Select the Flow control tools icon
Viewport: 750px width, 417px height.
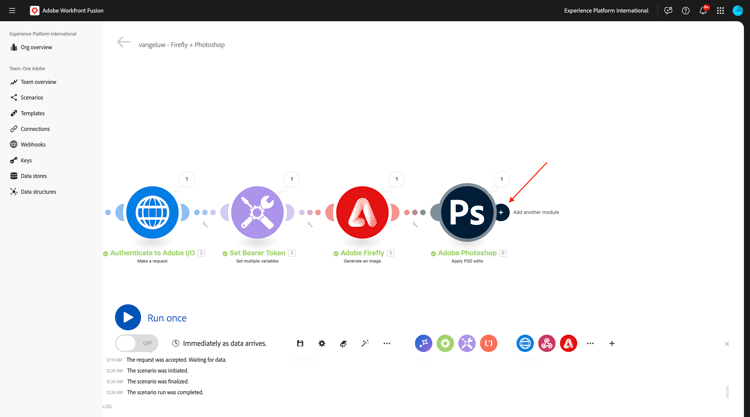(423, 343)
